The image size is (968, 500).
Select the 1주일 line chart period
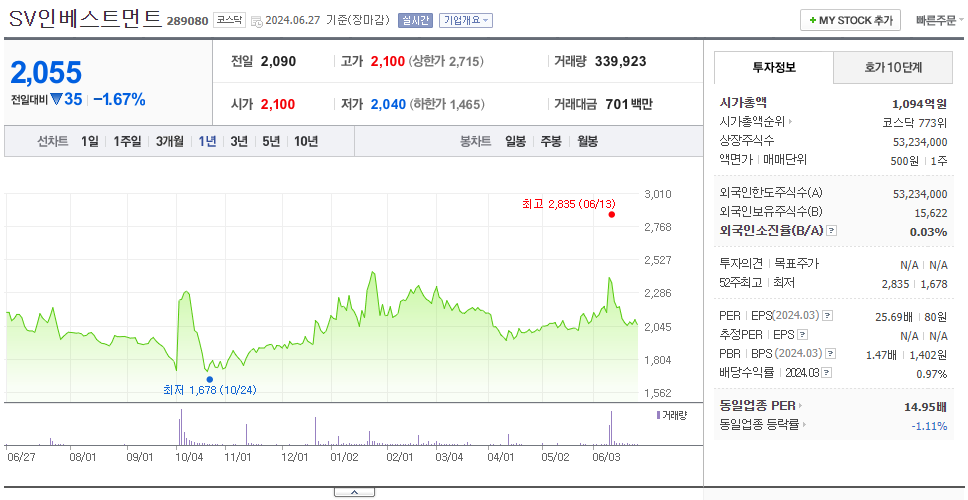127,141
